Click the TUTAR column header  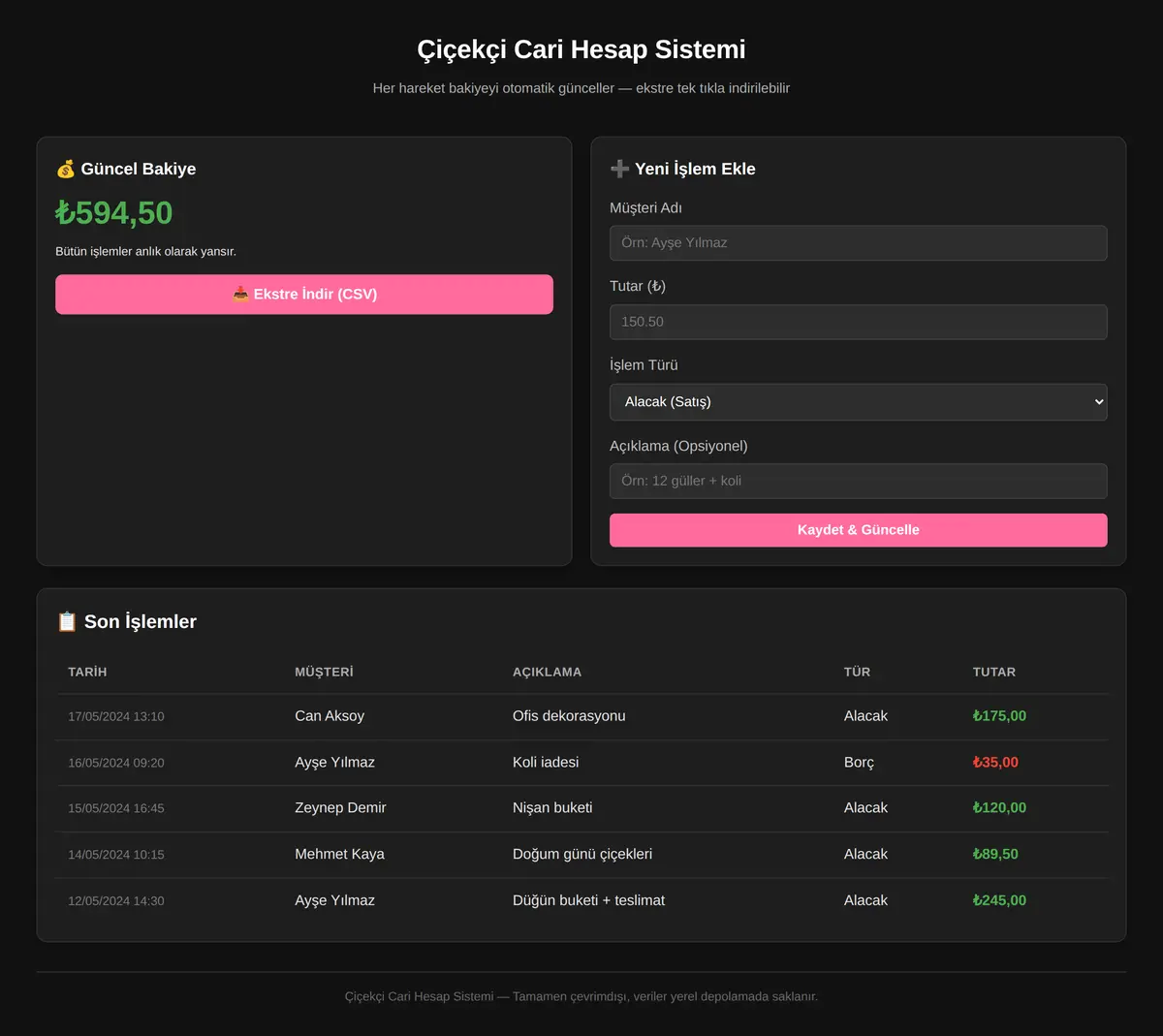click(994, 672)
